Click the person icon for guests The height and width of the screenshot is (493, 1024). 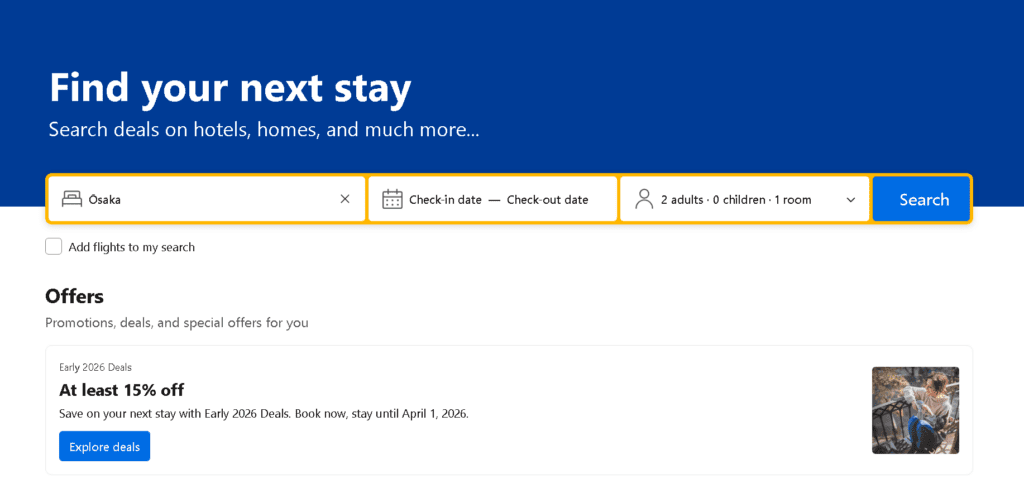point(644,199)
